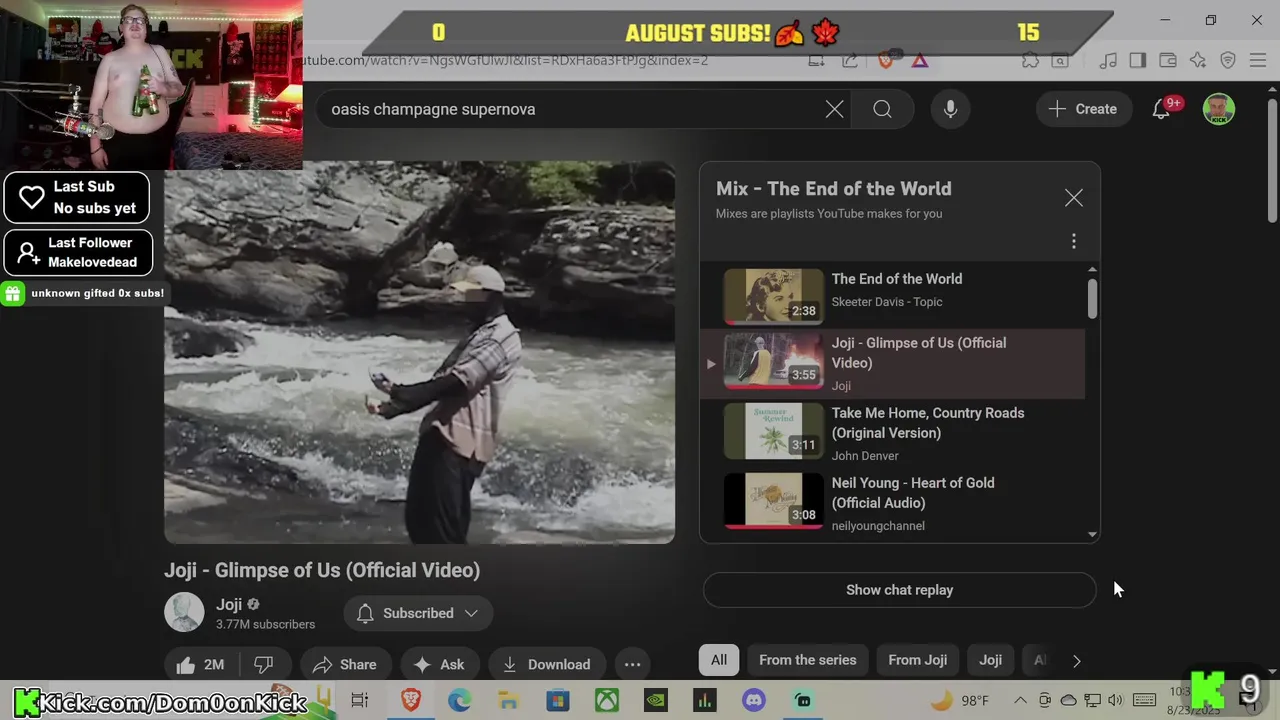This screenshot has height=720, width=1280.
Task: Dislike the video with thumbs down
Action: click(x=263, y=664)
